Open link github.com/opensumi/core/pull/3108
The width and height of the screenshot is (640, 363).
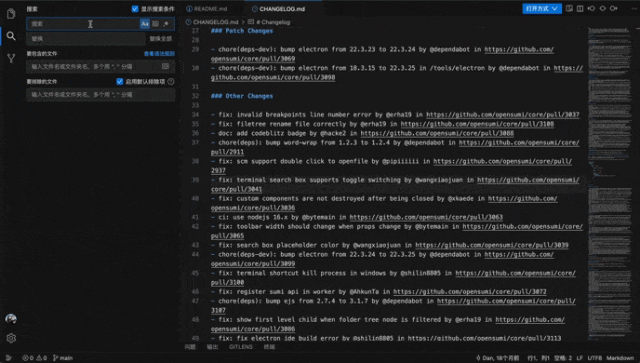pos(477,124)
